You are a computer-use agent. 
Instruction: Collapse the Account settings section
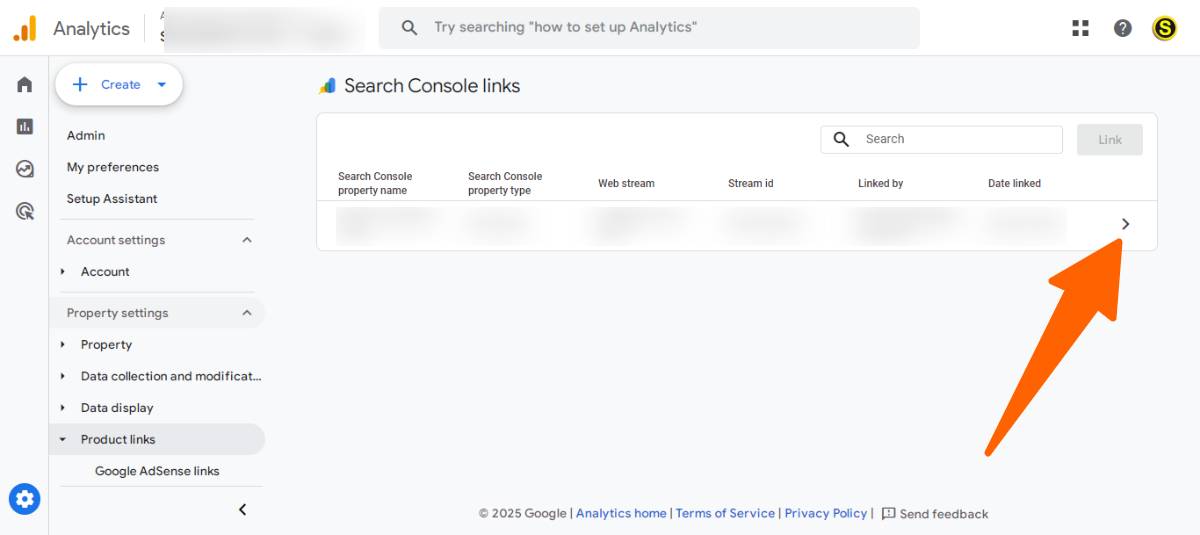(x=247, y=240)
